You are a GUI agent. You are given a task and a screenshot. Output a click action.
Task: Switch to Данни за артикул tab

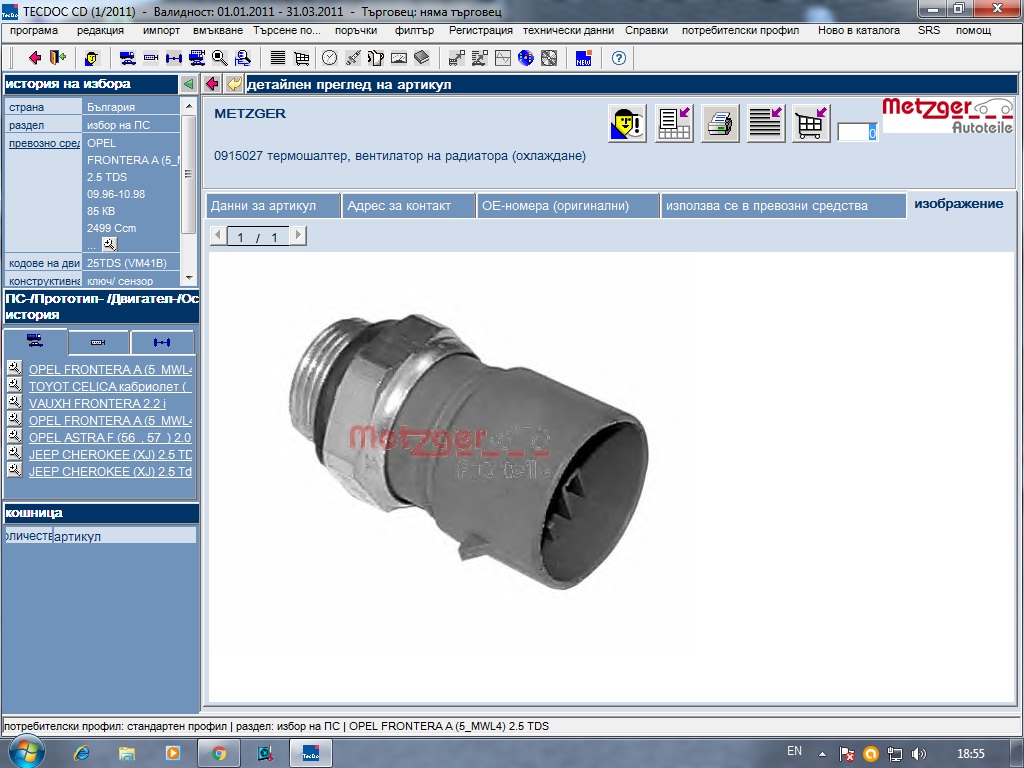(273, 206)
